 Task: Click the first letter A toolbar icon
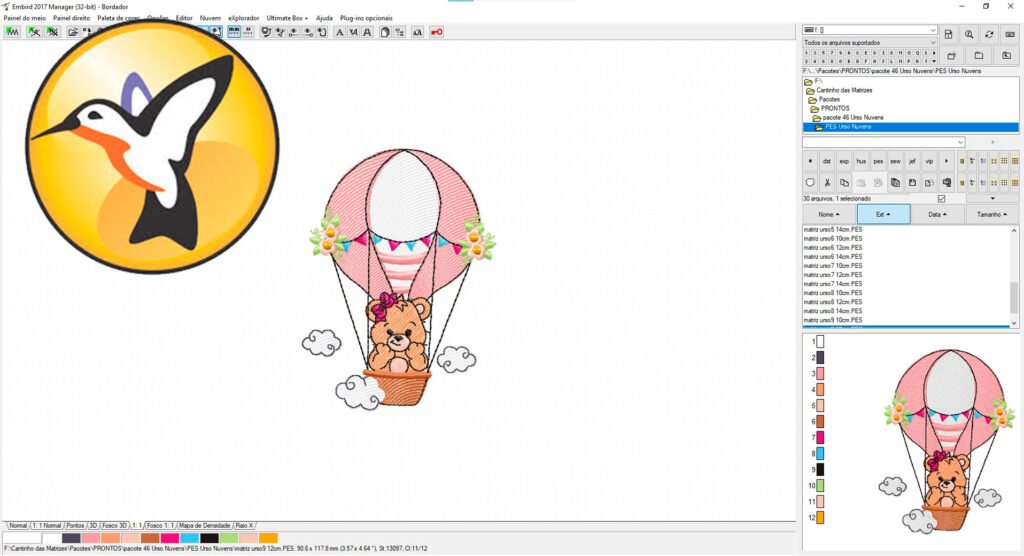pyautogui.click(x=339, y=32)
